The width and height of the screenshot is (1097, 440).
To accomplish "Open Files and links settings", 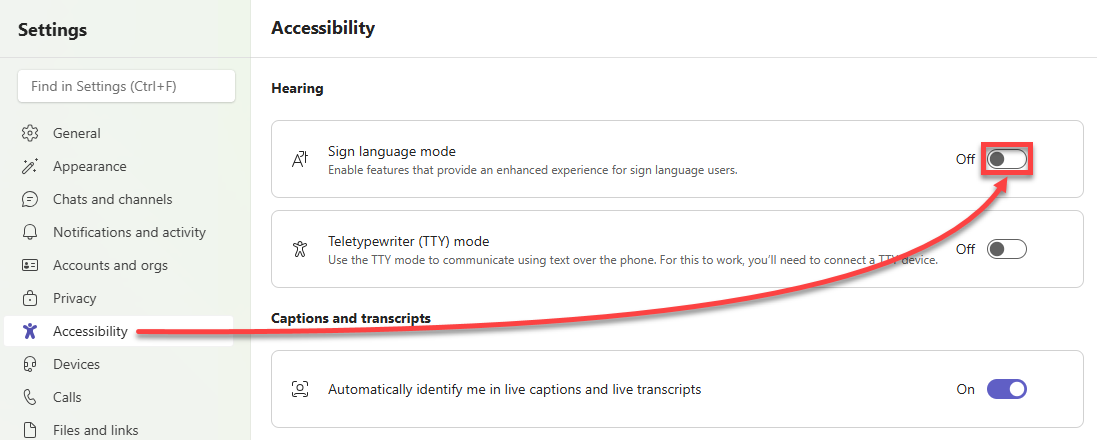I will (x=95, y=430).
